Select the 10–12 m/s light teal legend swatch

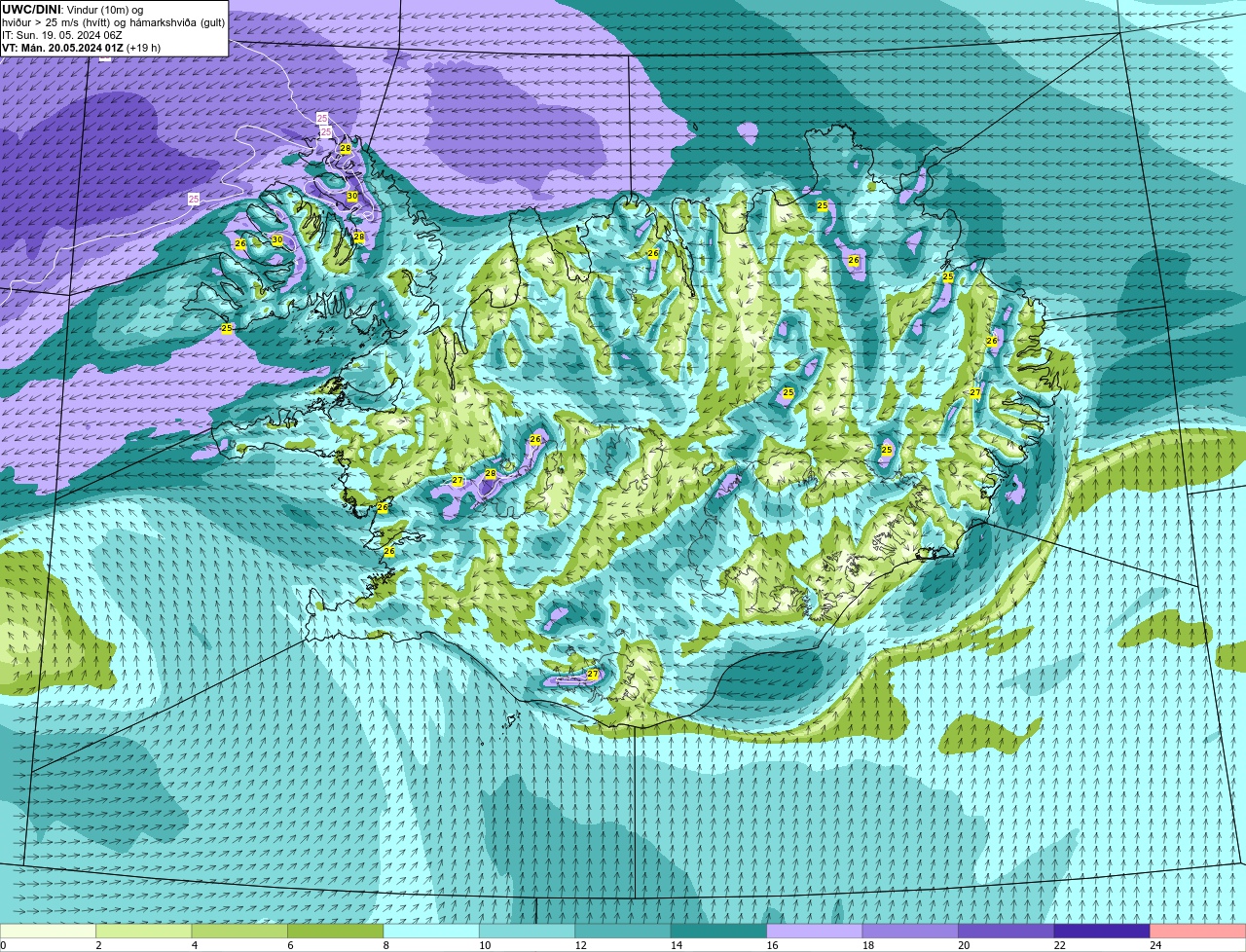click(528, 931)
